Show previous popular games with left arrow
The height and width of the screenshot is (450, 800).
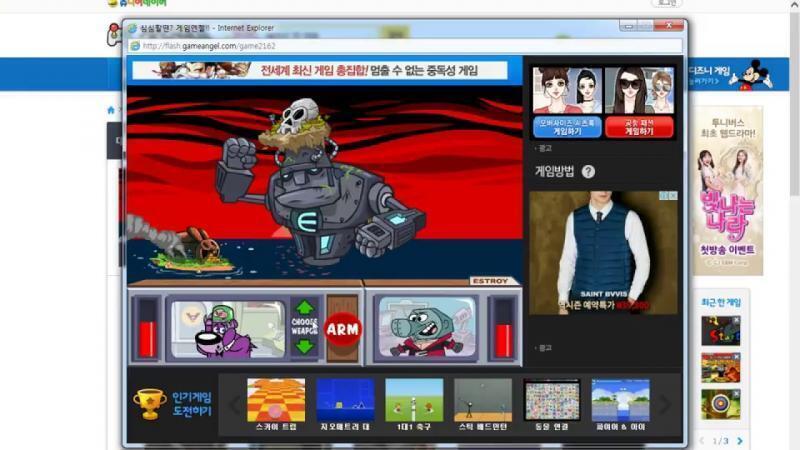coord(235,405)
